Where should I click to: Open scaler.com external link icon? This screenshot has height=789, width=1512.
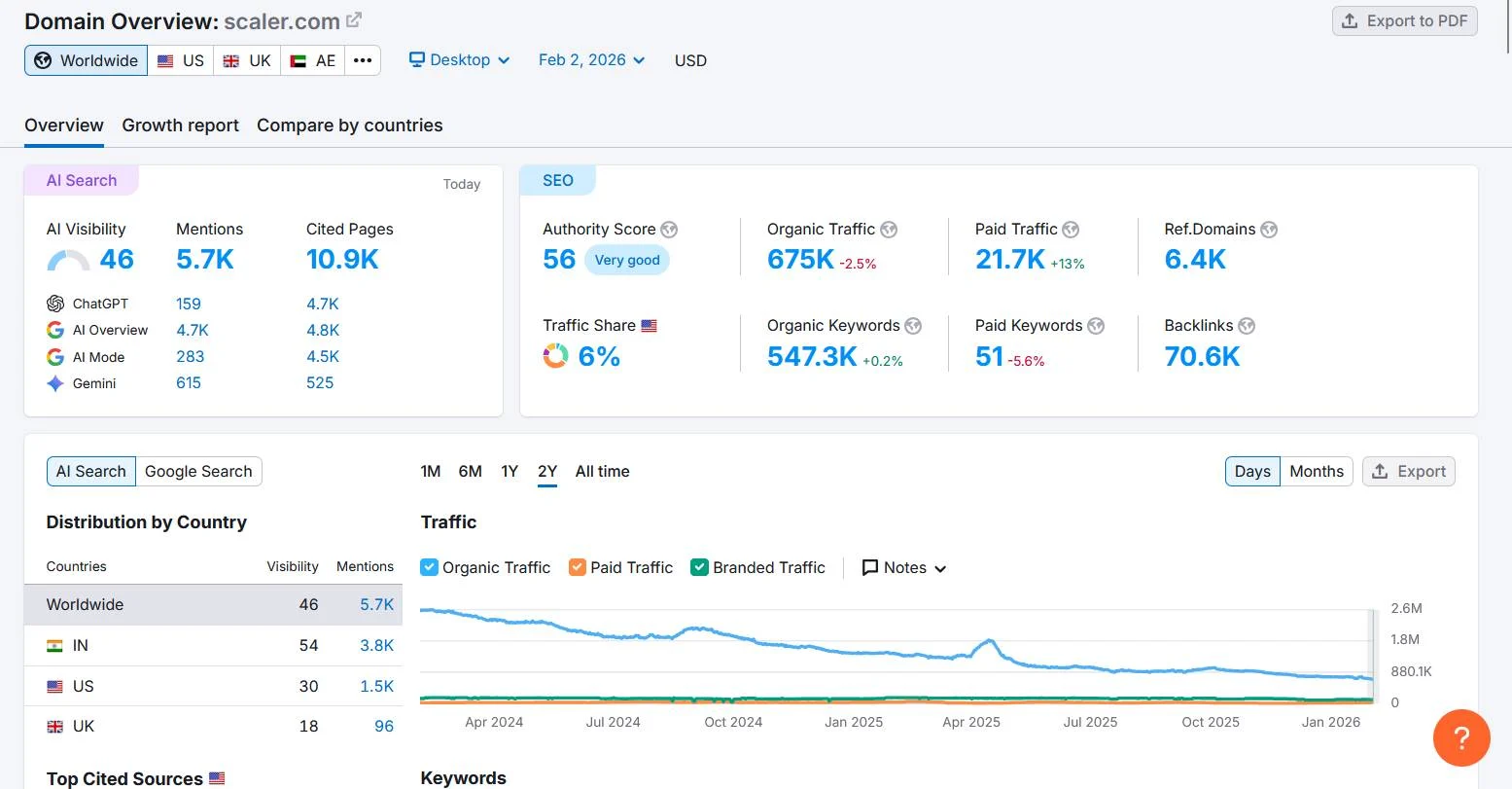tap(354, 20)
